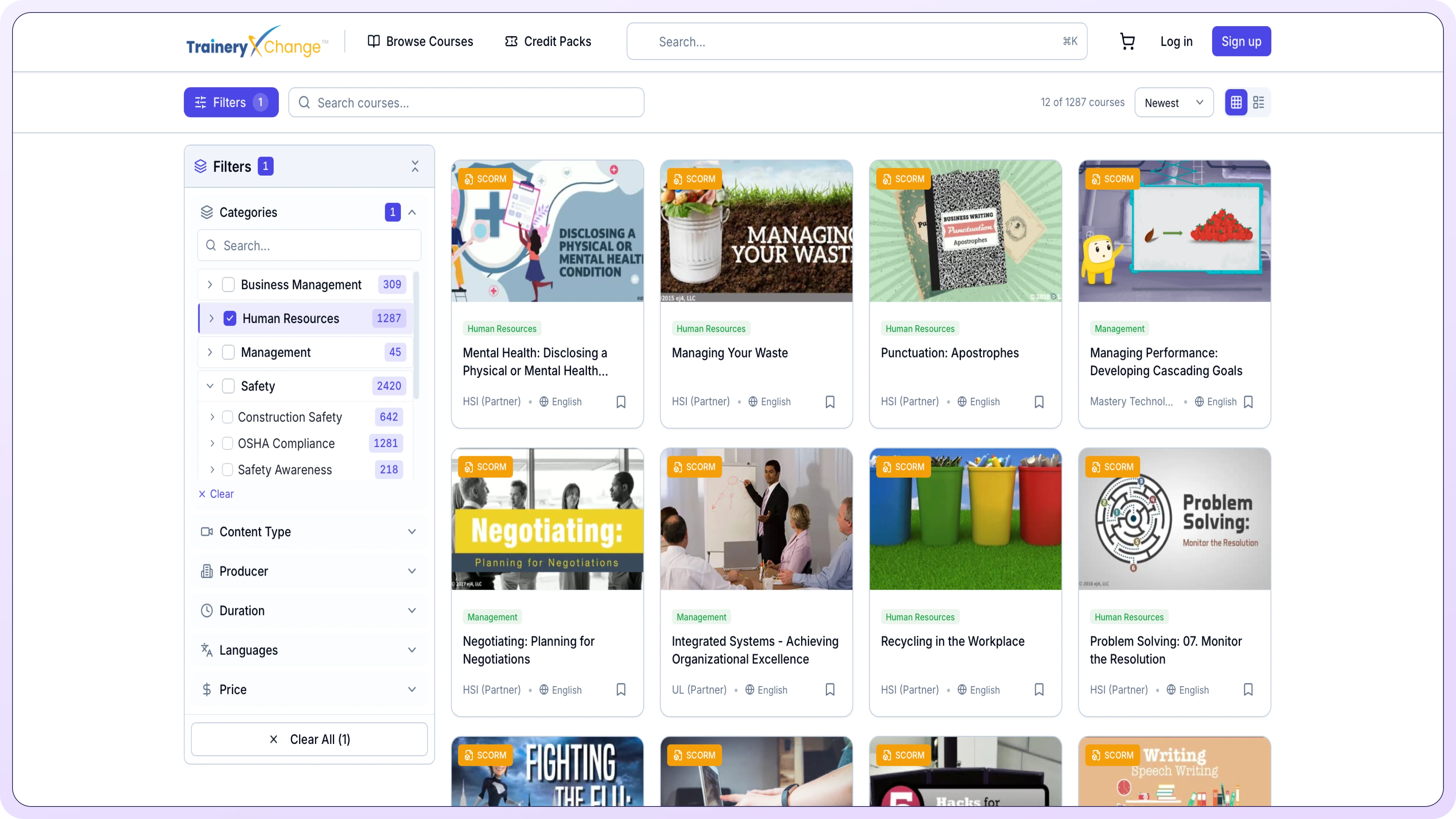Bookmark the Recycling in the Workplace course

point(1039,690)
